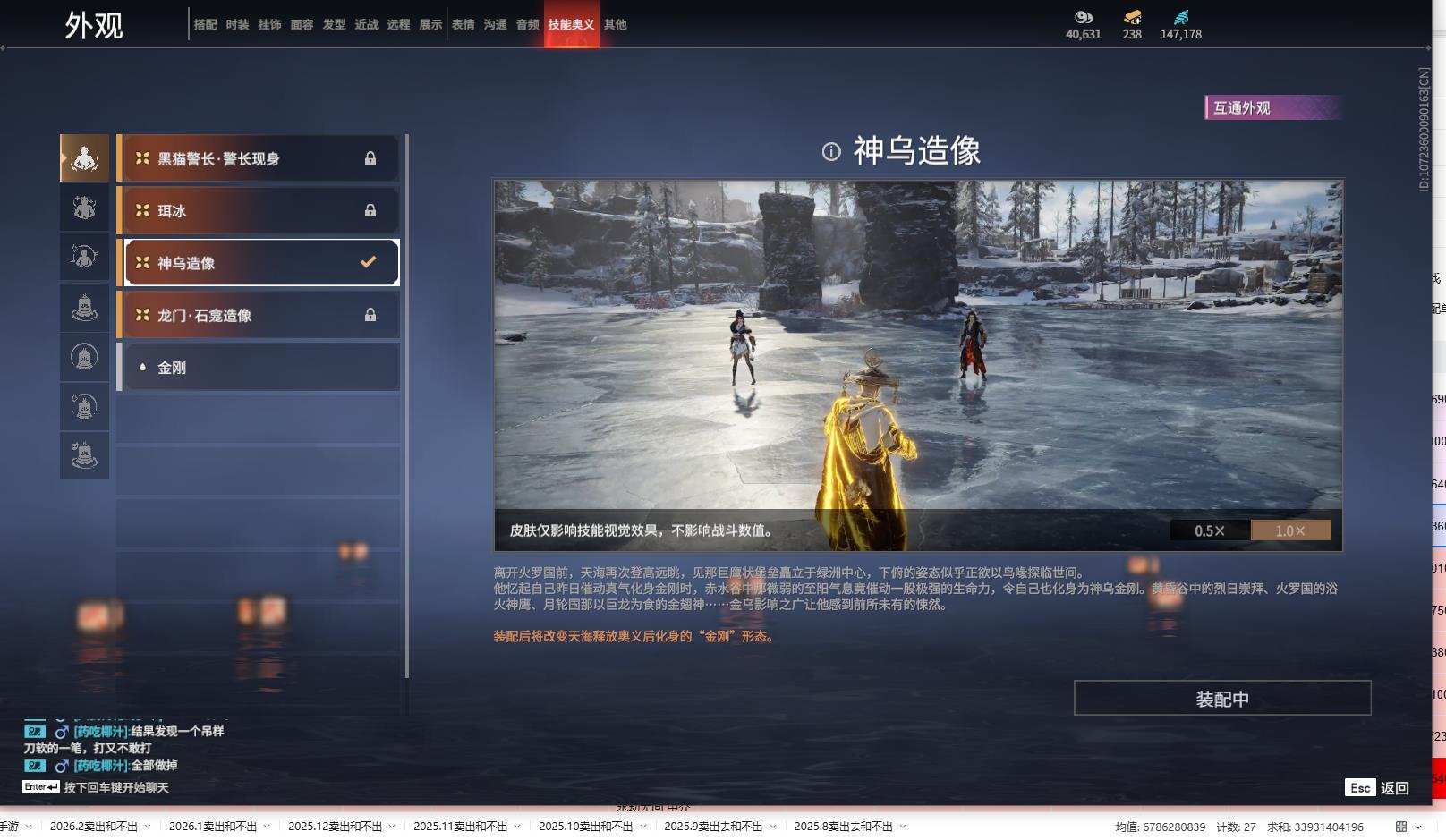Open the second transformation category icon in sidebar
The width and height of the screenshot is (1446, 840).
pos(84,208)
